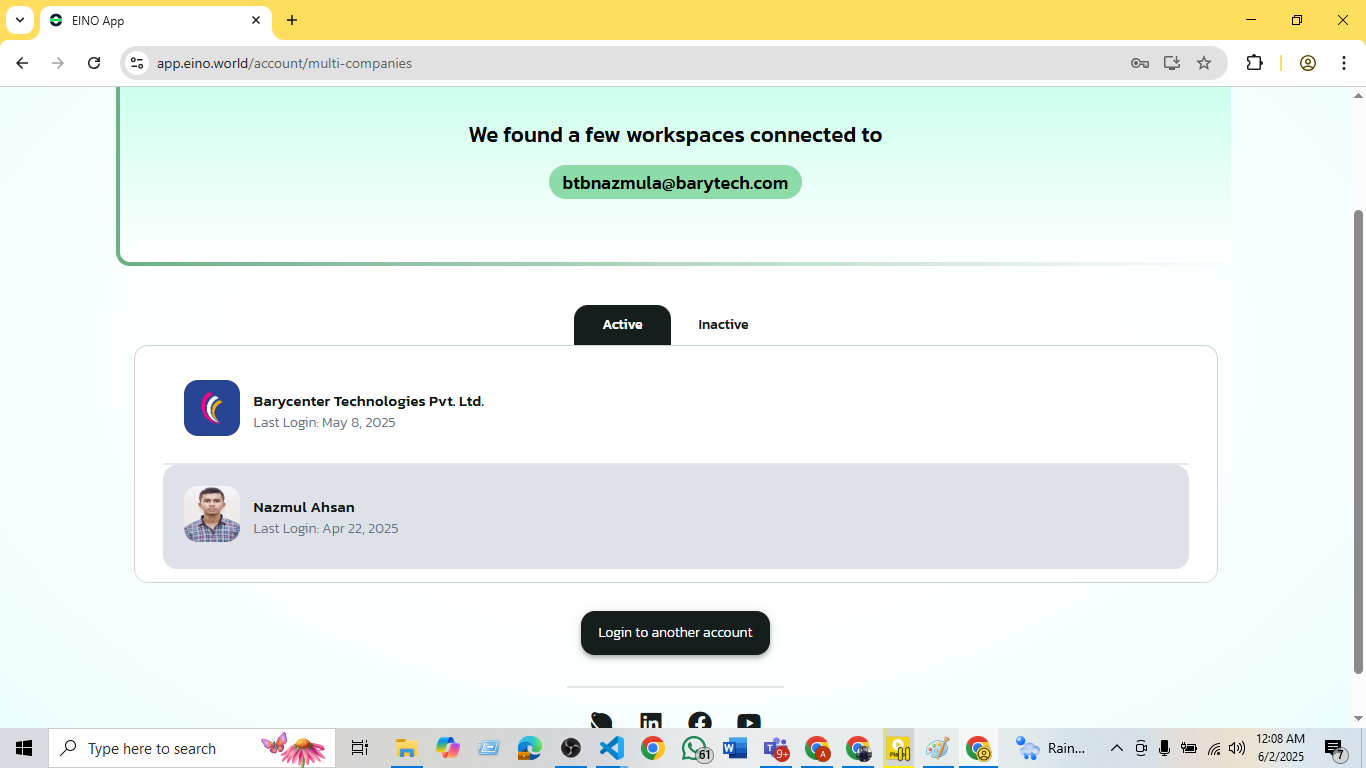1366x768 pixels.
Task: Click the microphone icon in system tray
Action: click(1165, 748)
